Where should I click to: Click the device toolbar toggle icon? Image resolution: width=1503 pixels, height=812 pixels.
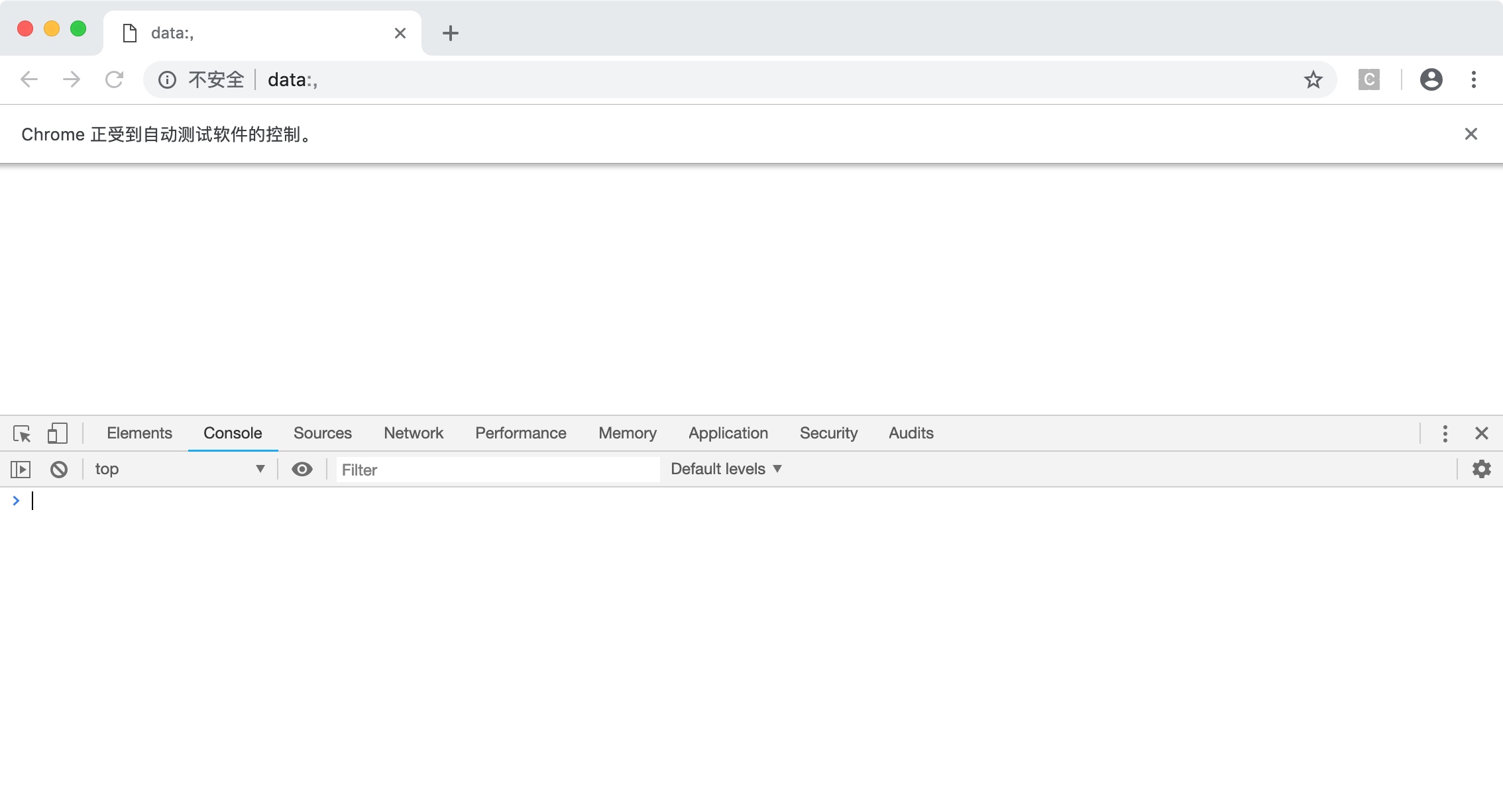pyautogui.click(x=57, y=432)
